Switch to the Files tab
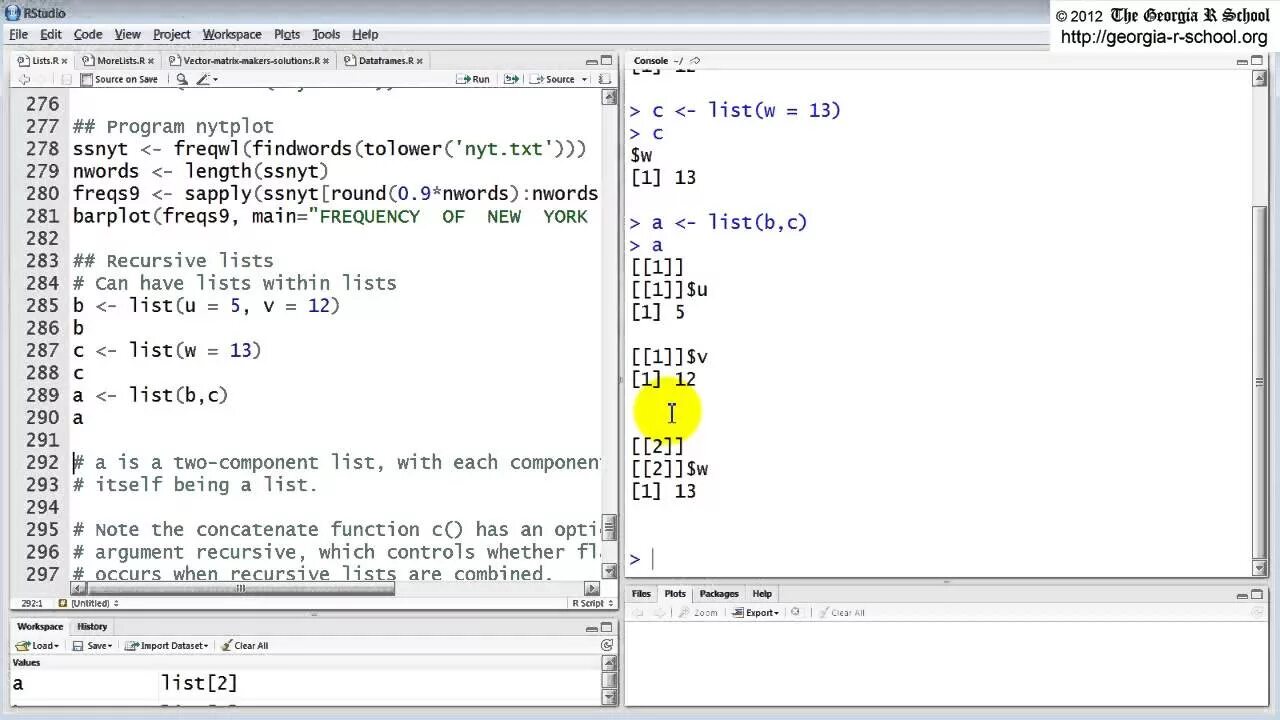The width and height of the screenshot is (1280, 720). point(641,594)
